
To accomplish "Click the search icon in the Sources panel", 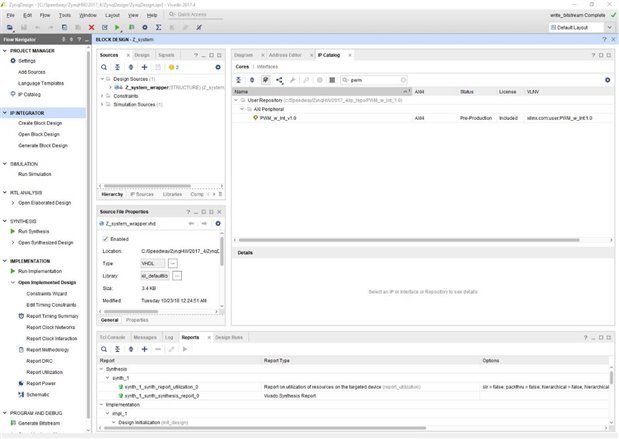I will (105, 66).
